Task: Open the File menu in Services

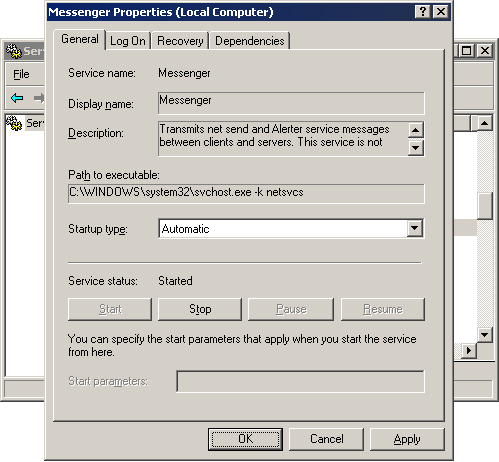Action: (x=21, y=74)
